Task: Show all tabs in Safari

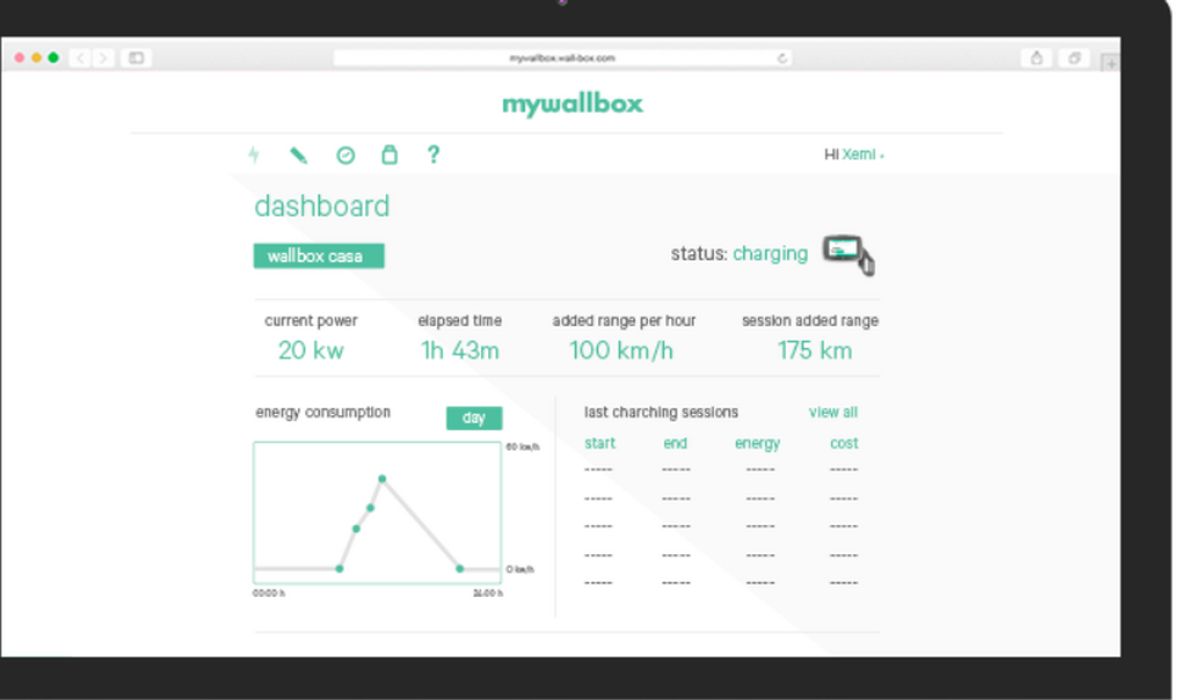Action: tap(1073, 58)
